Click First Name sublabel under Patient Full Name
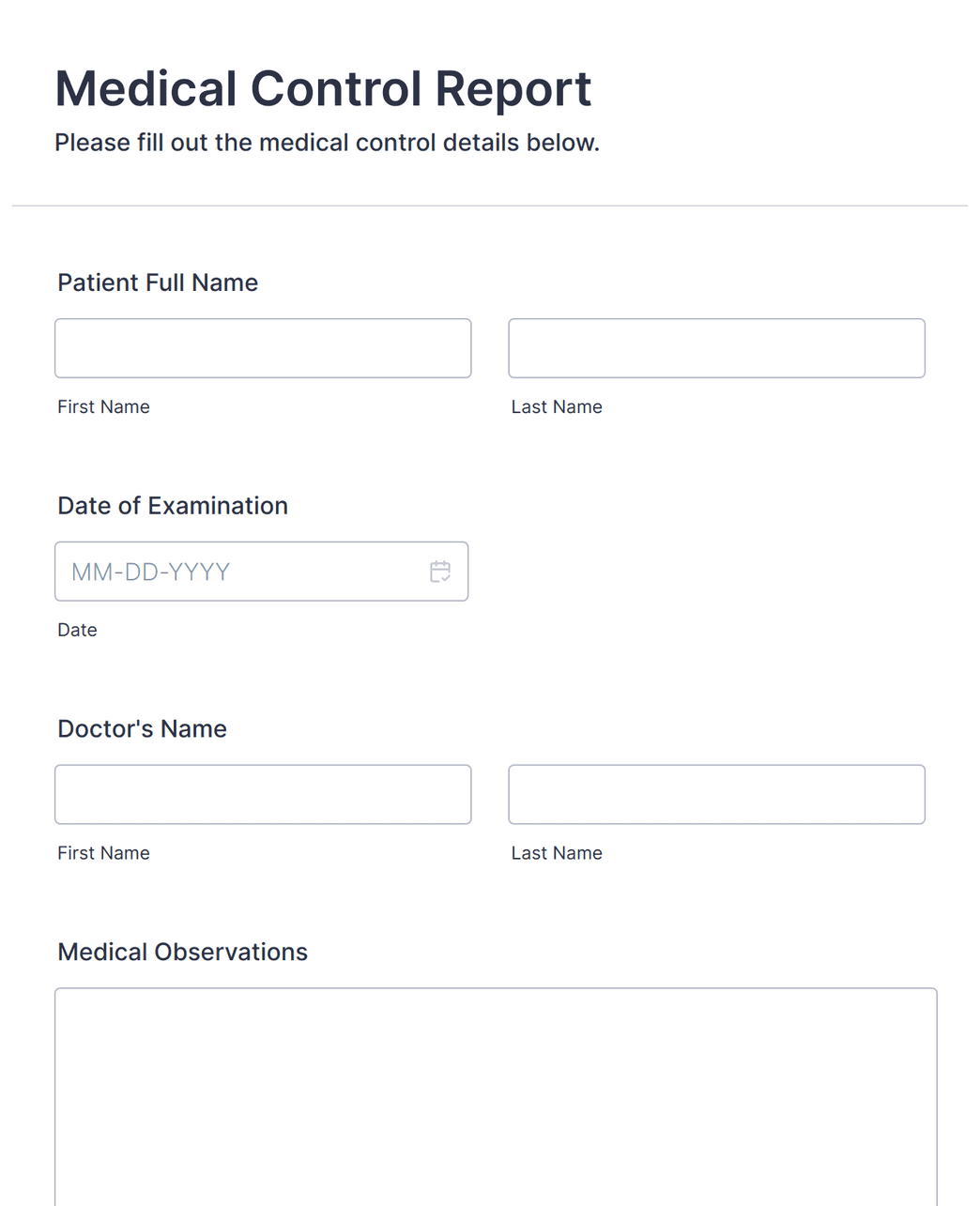This screenshot has width=980, height=1206. point(103,407)
